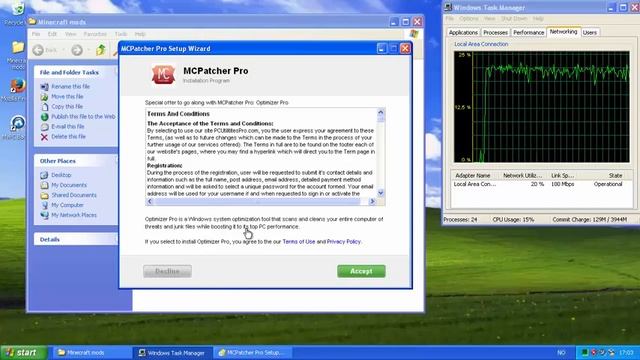Open Edit menu in Minecraft mods window
This screenshot has width=640, height=360.
[52, 34]
